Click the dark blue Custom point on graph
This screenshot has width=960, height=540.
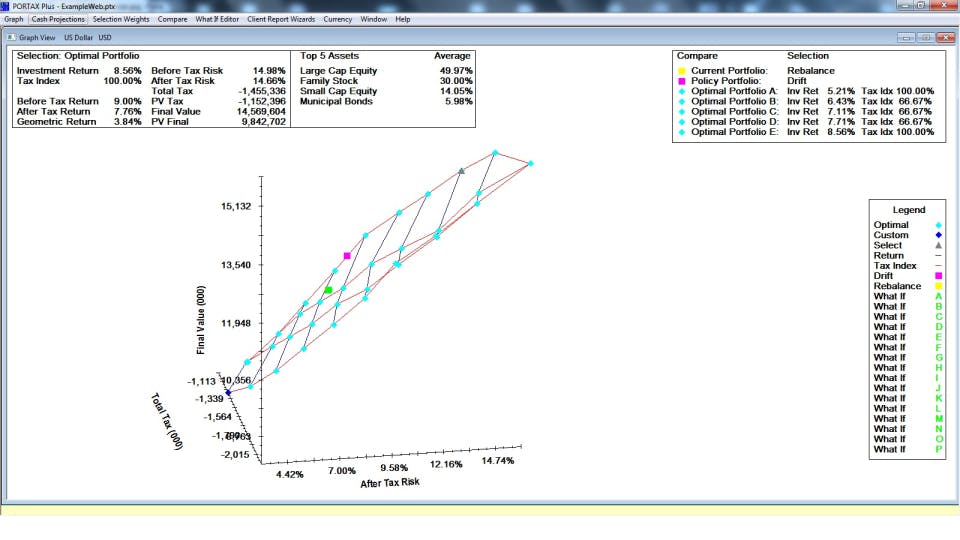228,392
